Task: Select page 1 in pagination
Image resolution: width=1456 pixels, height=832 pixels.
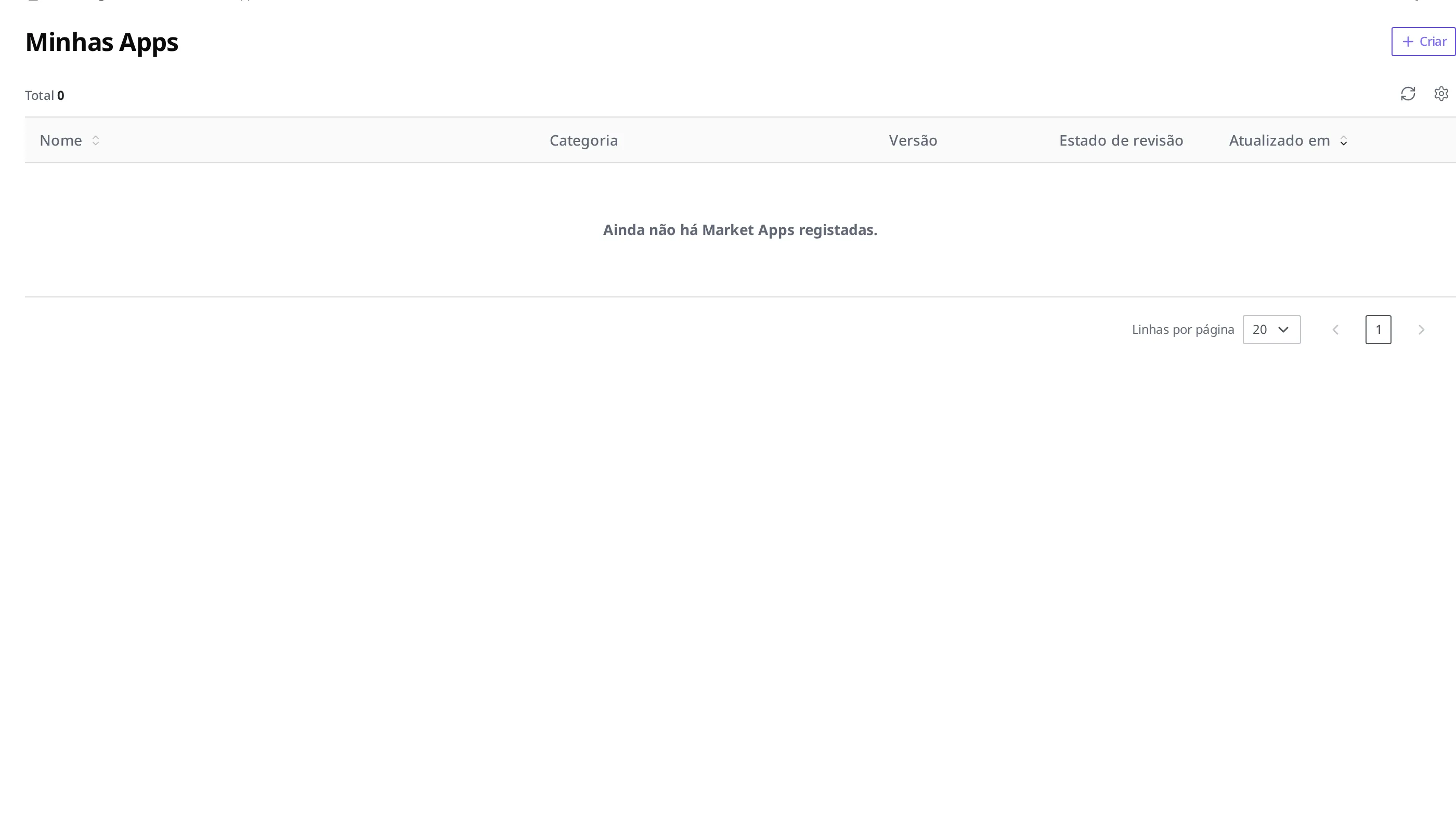Action: 1379,330
